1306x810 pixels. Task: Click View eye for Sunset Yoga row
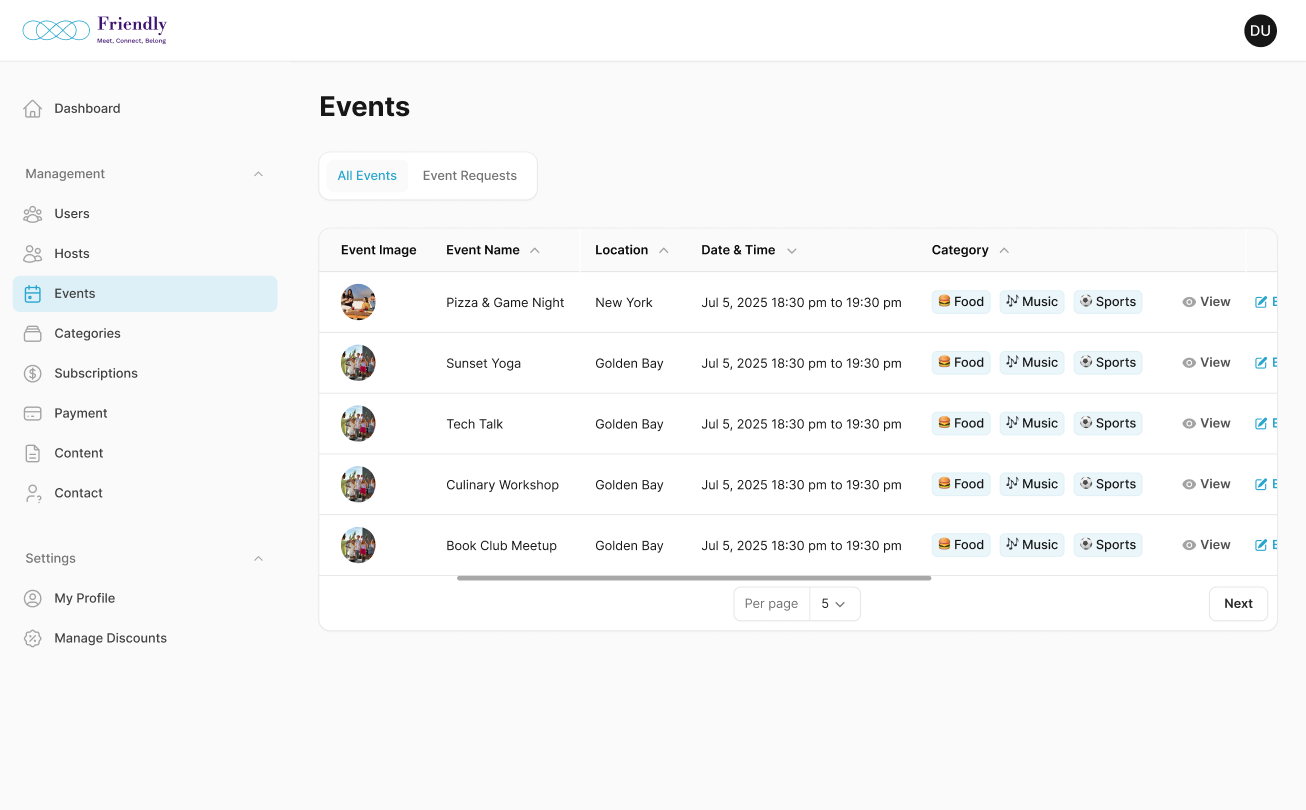point(1189,363)
